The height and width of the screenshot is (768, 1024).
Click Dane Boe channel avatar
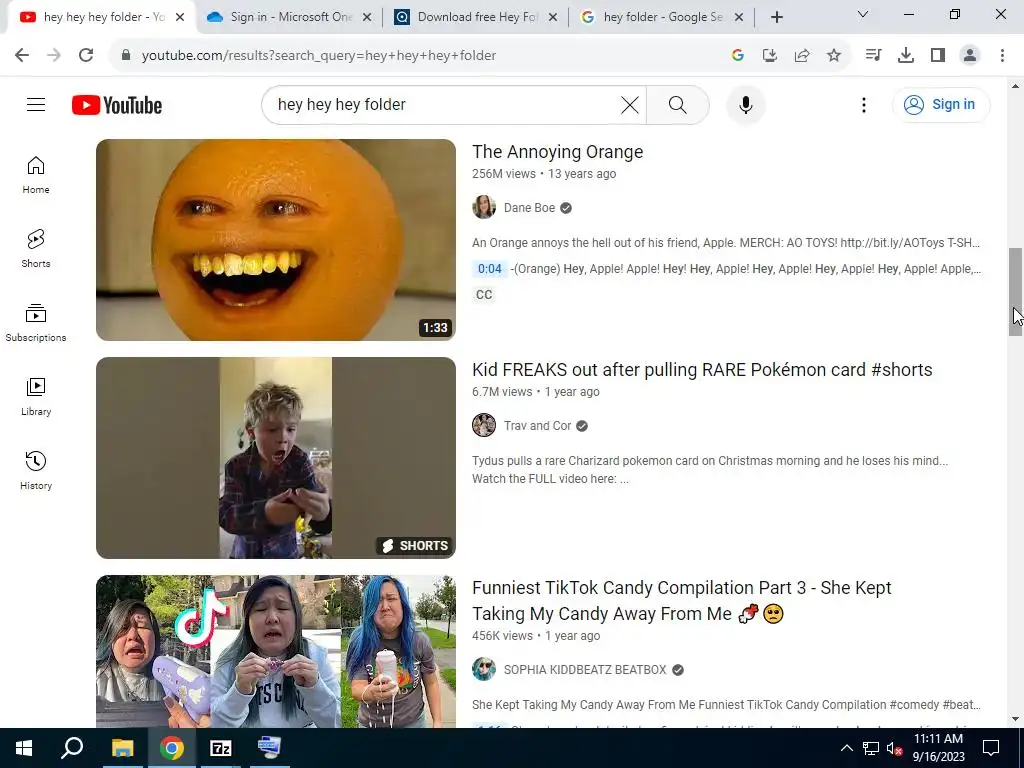pyautogui.click(x=484, y=207)
